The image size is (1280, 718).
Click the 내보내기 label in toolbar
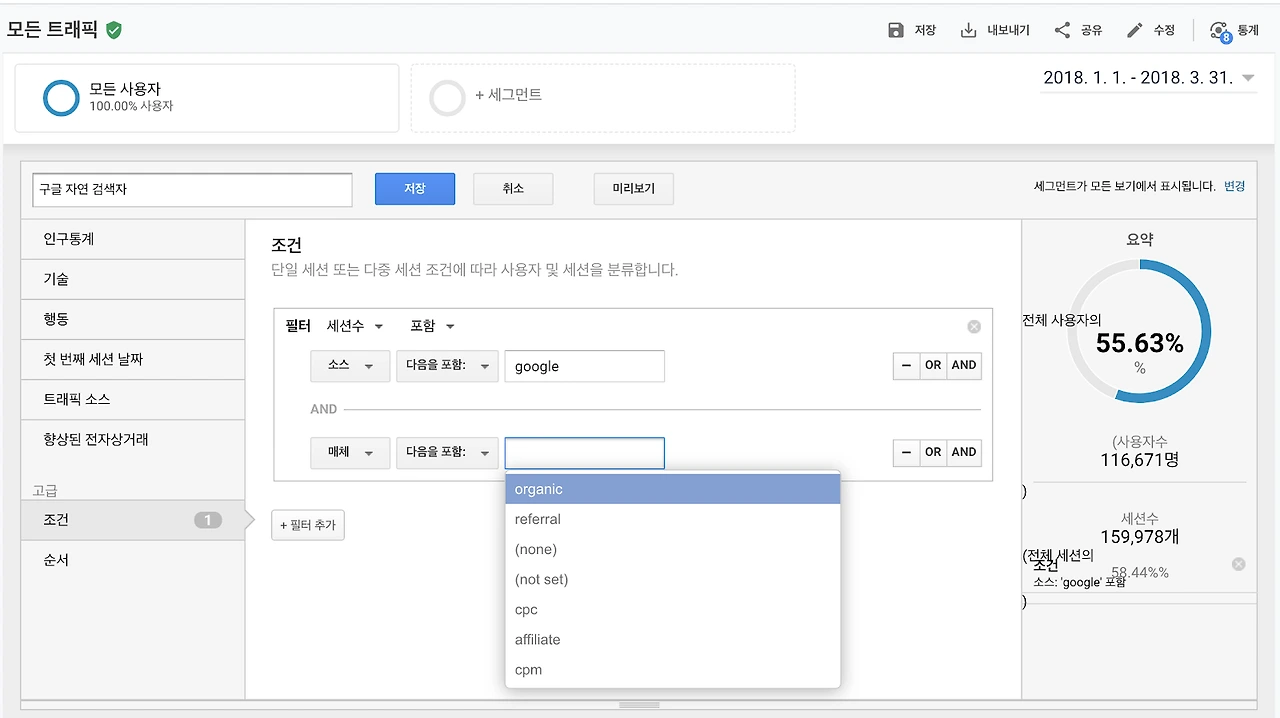pyautogui.click(x=1008, y=31)
